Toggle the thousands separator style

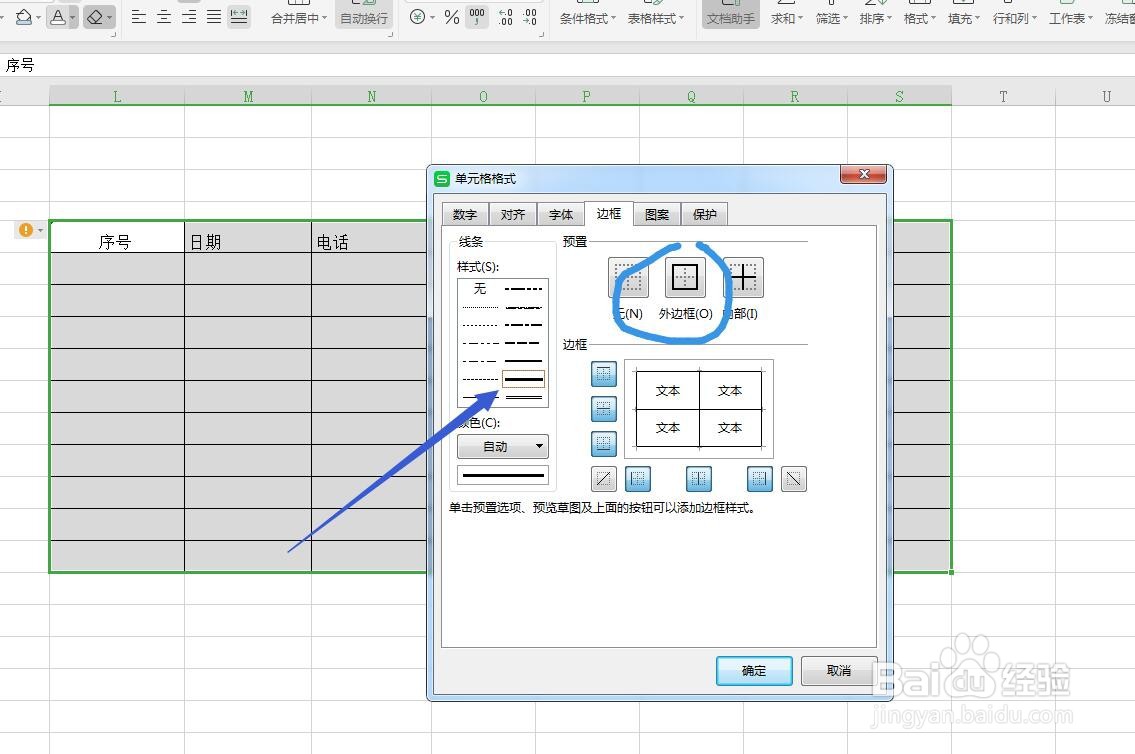(476, 17)
